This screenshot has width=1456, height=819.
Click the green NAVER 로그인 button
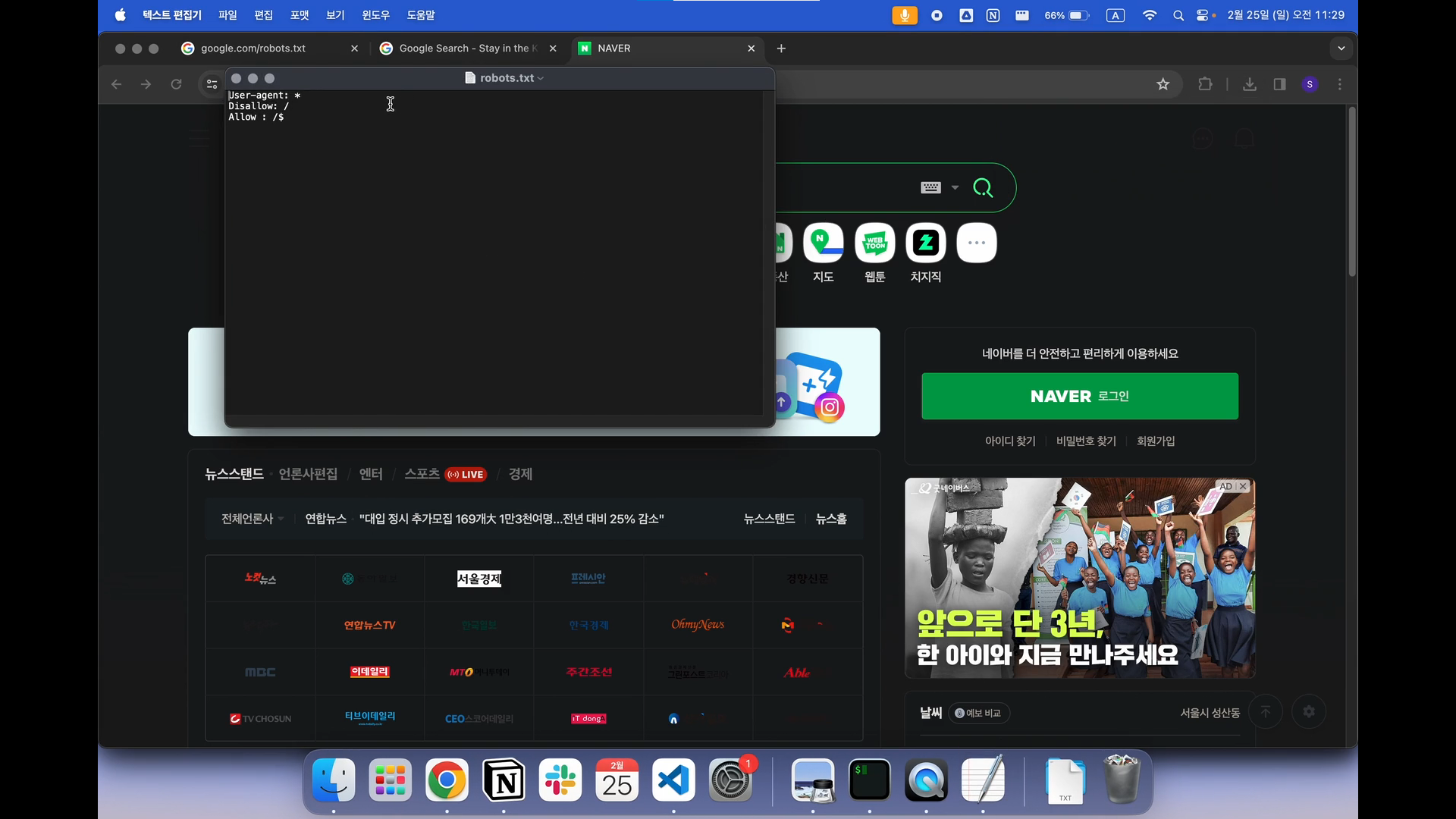pyautogui.click(x=1080, y=396)
